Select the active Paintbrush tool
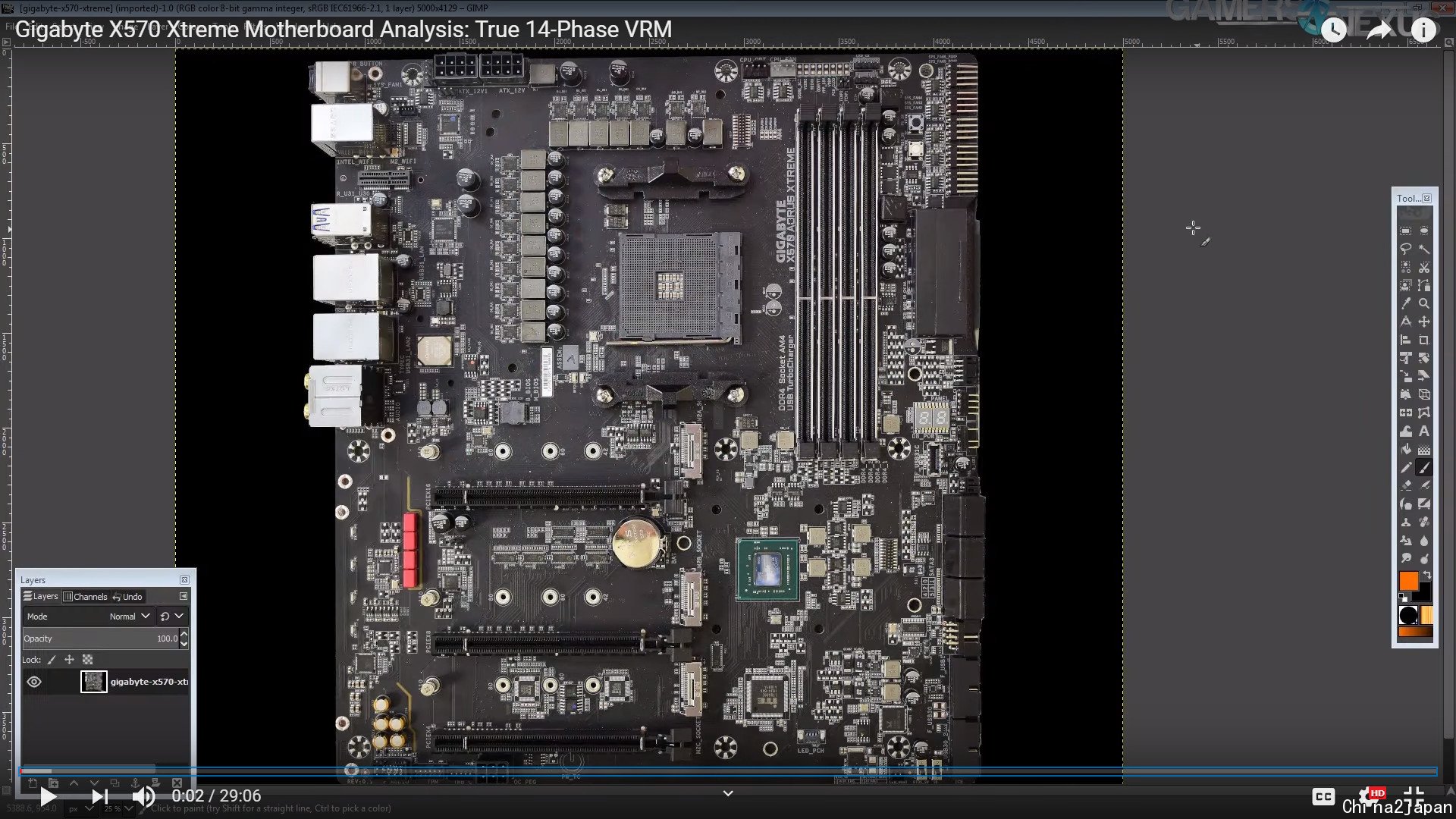This screenshot has height=819, width=1456. coord(1424,467)
